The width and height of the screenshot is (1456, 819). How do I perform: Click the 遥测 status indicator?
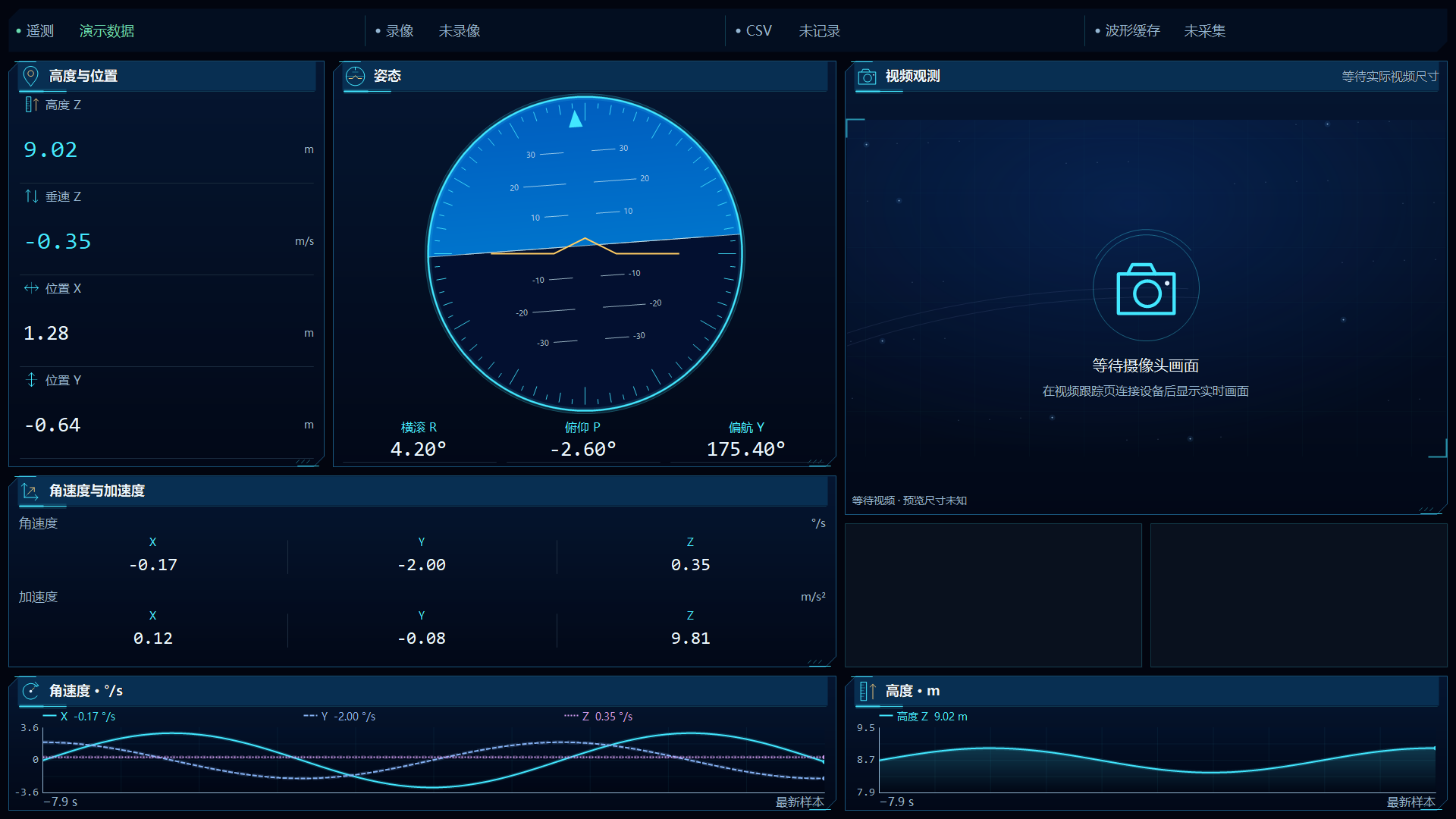[35, 31]
